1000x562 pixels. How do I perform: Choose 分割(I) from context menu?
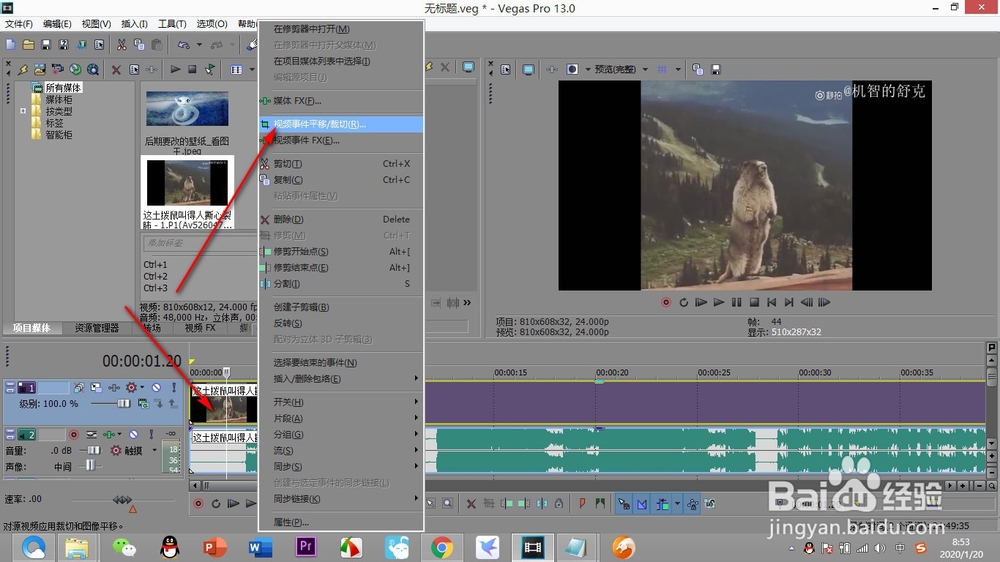341,284
